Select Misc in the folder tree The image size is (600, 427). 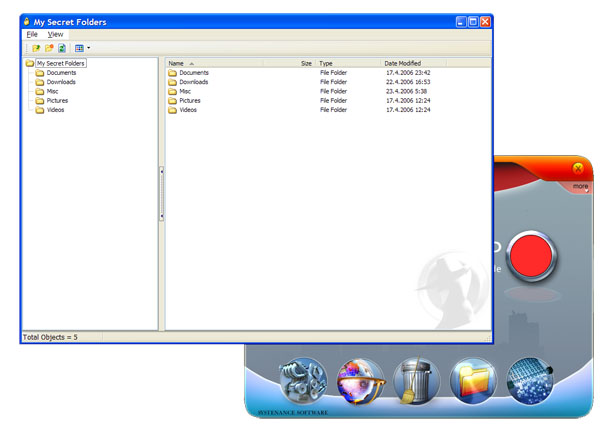tap(52, 91)
